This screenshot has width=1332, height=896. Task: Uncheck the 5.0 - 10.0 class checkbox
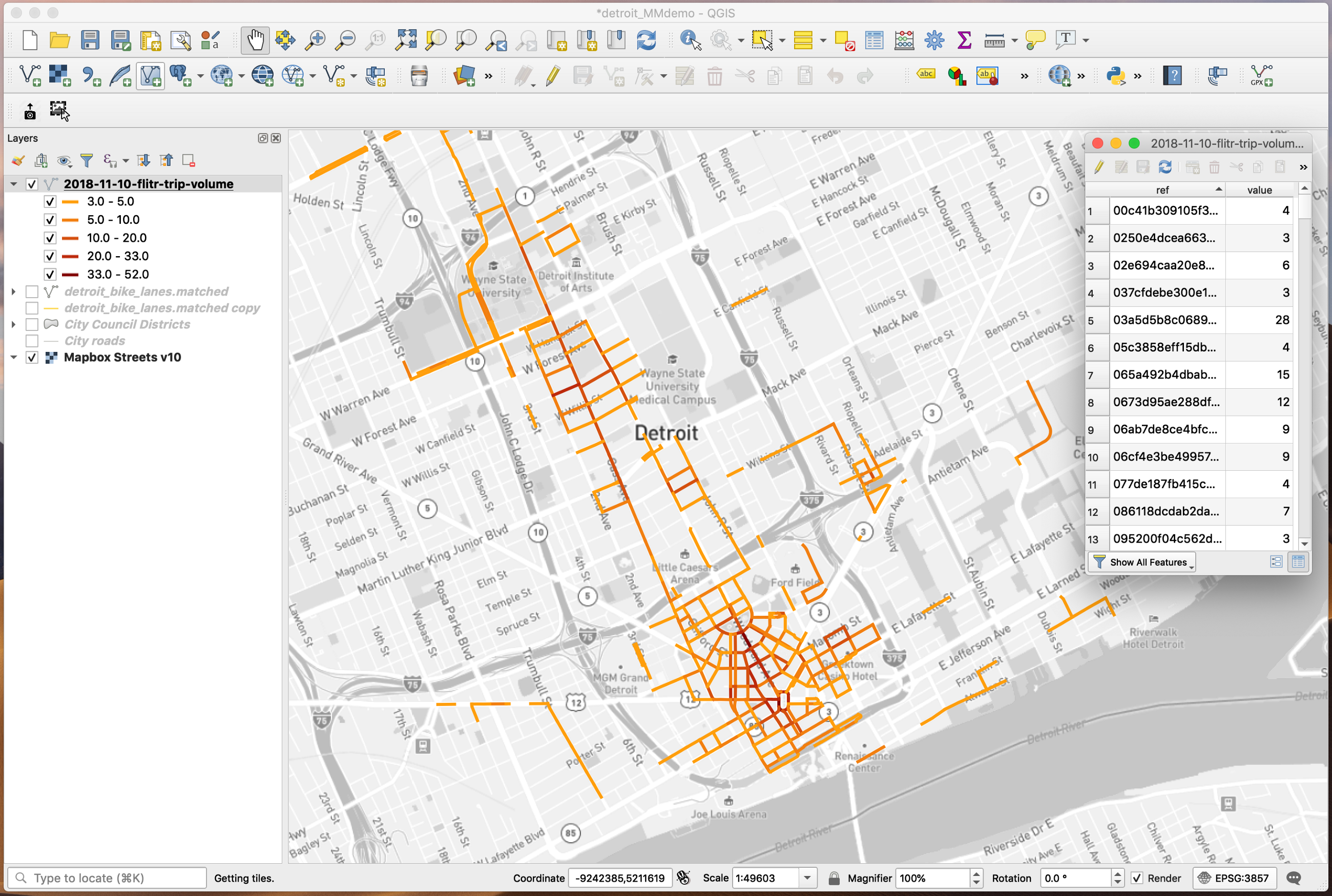pos(50,220)
